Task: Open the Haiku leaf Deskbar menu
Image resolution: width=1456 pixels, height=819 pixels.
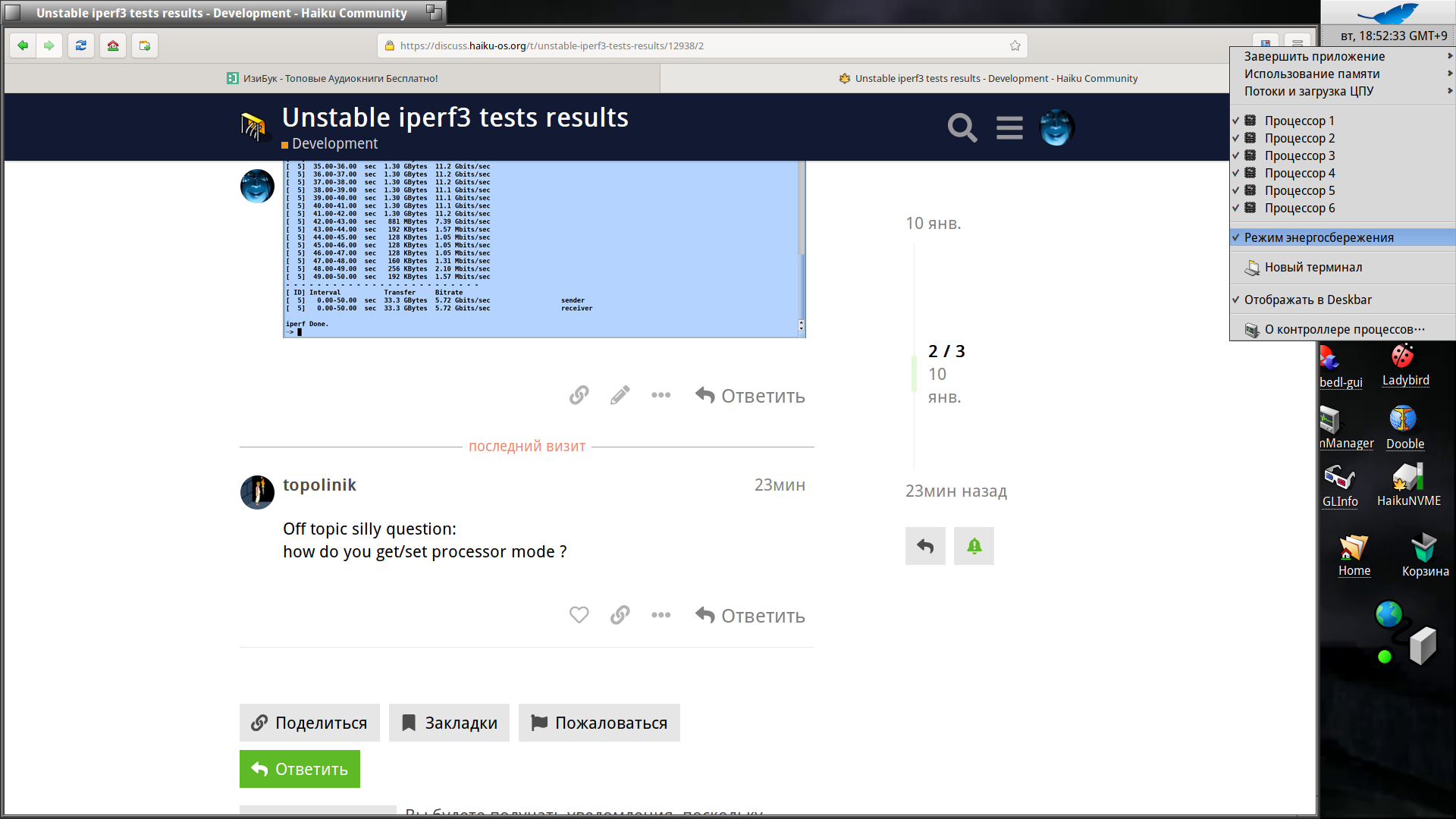Action: click(1388, 13)
